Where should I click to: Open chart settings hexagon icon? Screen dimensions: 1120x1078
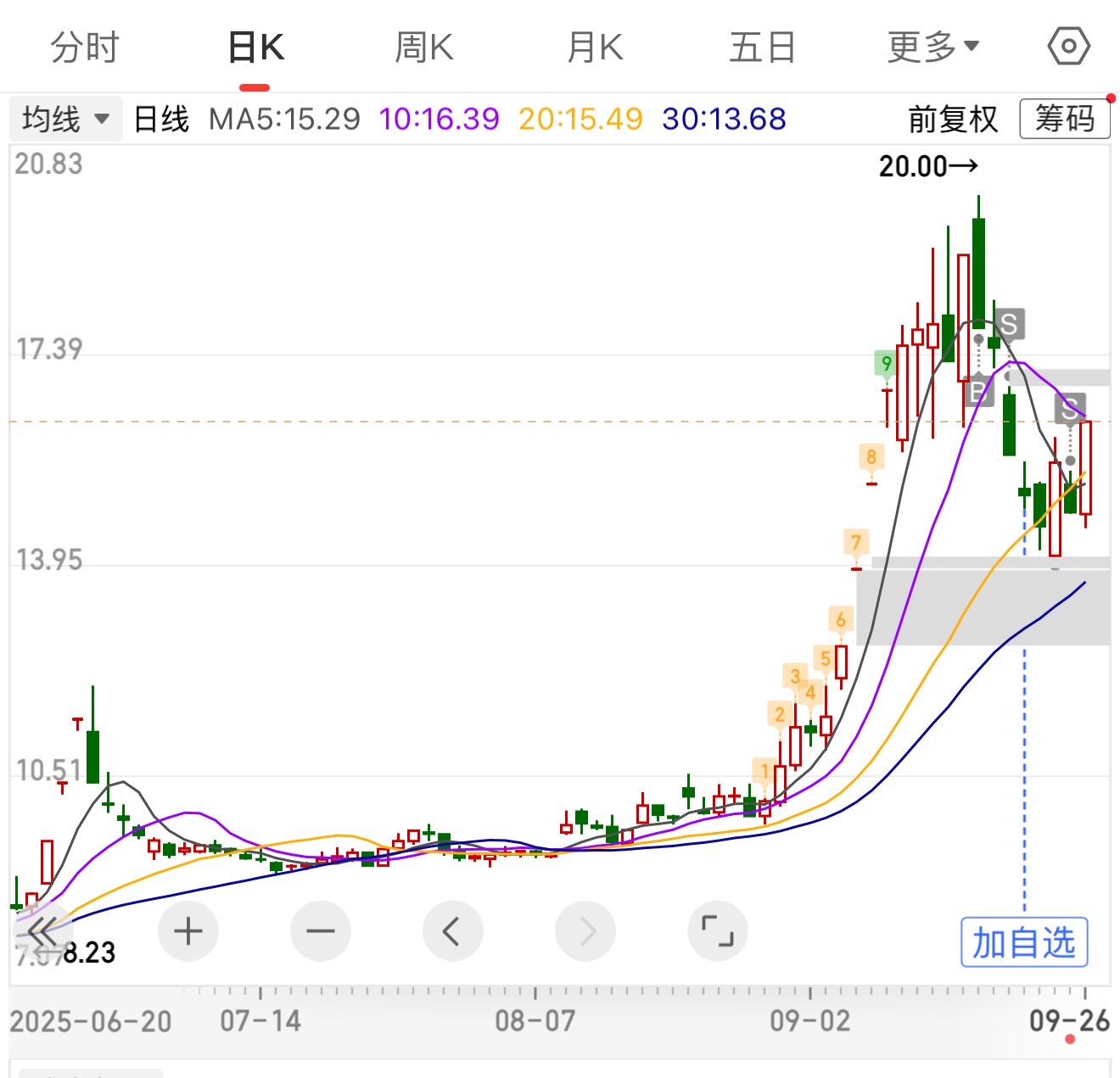click(1068, 46)
